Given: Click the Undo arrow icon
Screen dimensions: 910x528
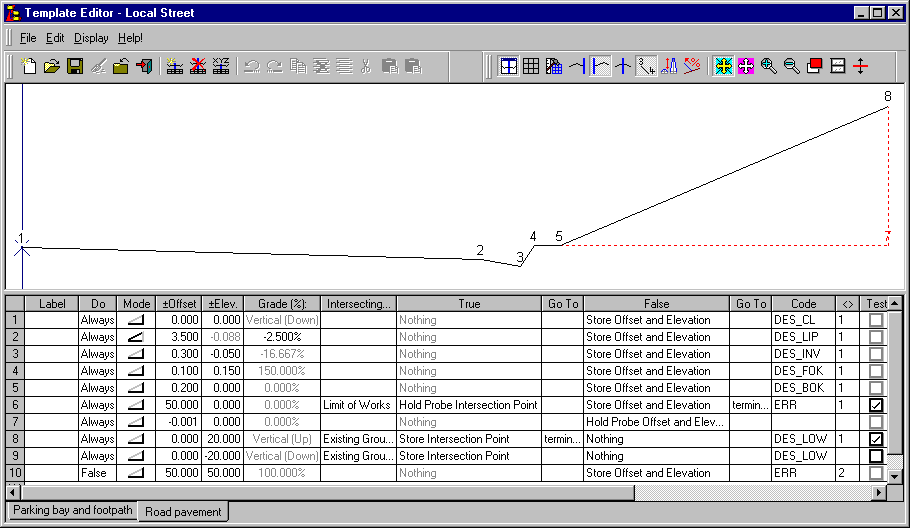Looking at the screenshot, I should tap(252, 66).
